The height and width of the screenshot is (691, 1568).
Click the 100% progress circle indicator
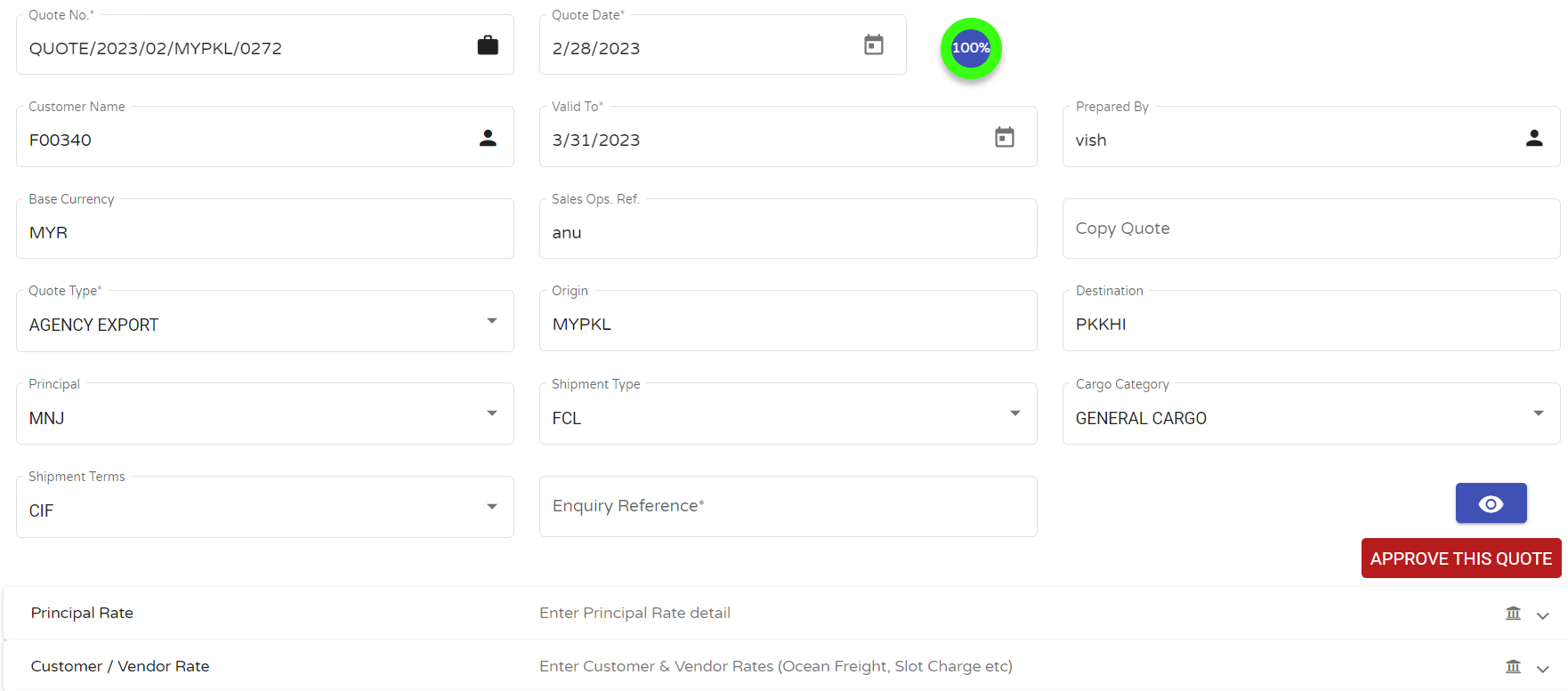pyautogui.click(x=971, y=48)
